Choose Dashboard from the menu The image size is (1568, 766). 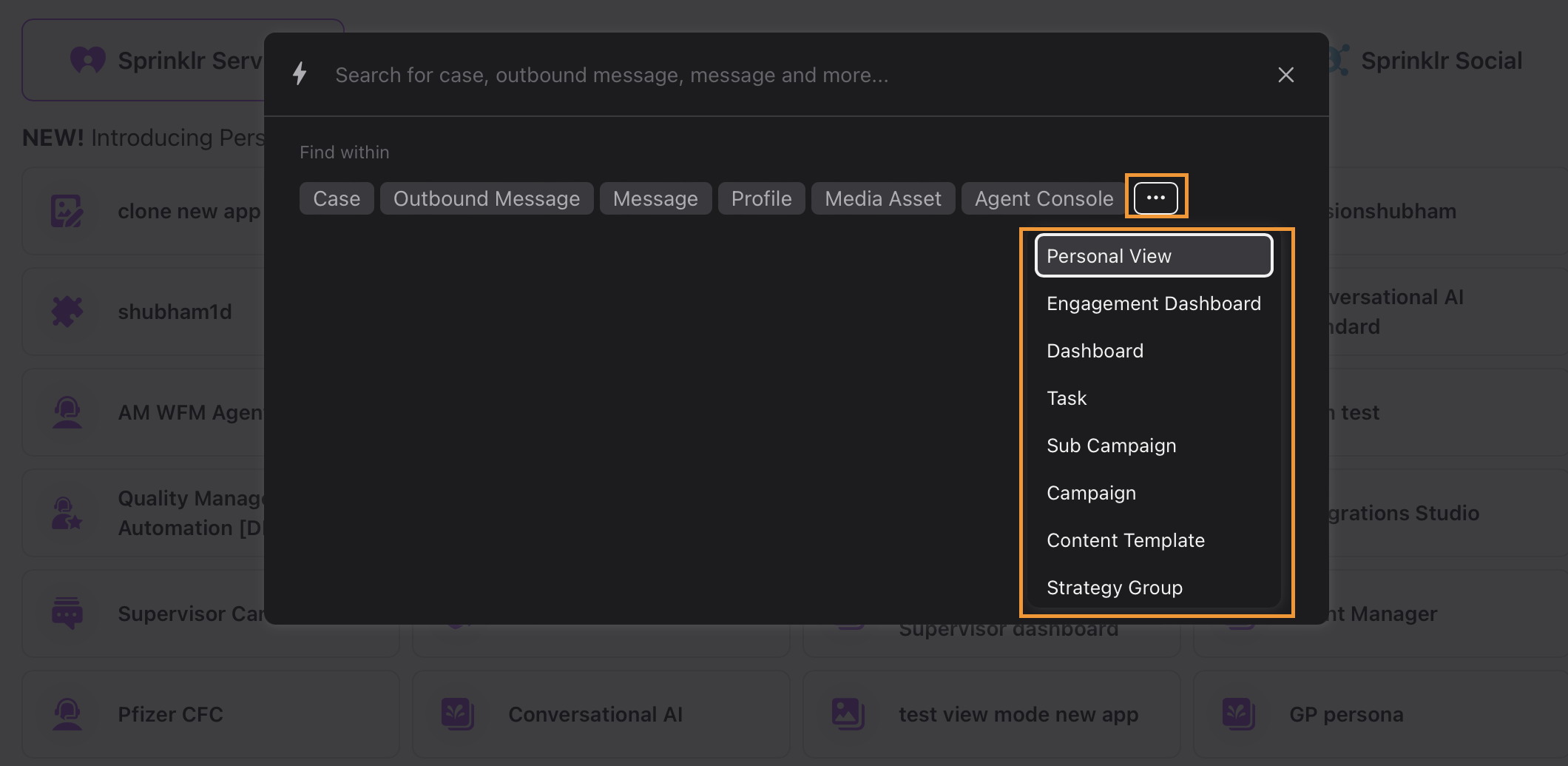click(1154, 351)
